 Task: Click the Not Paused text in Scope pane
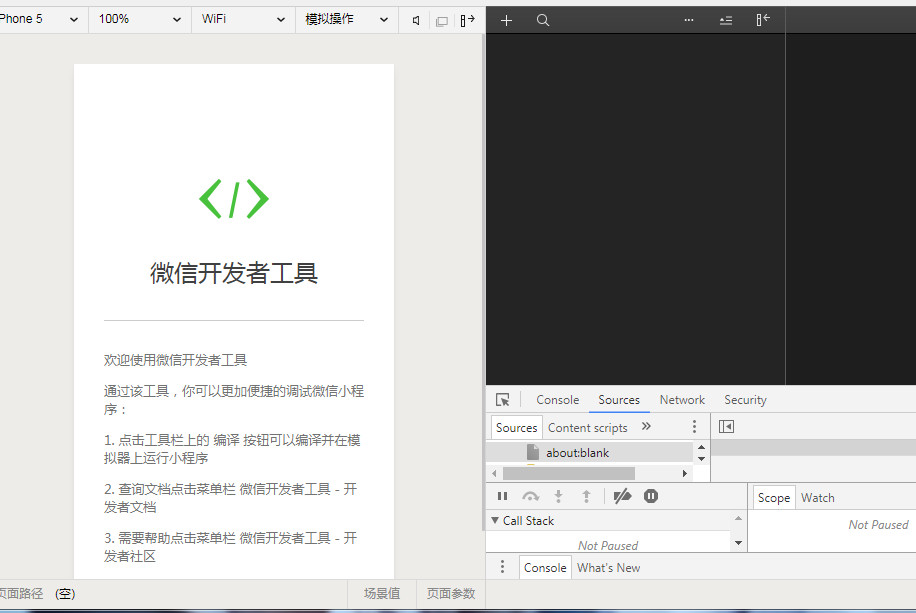coord(878,525)
